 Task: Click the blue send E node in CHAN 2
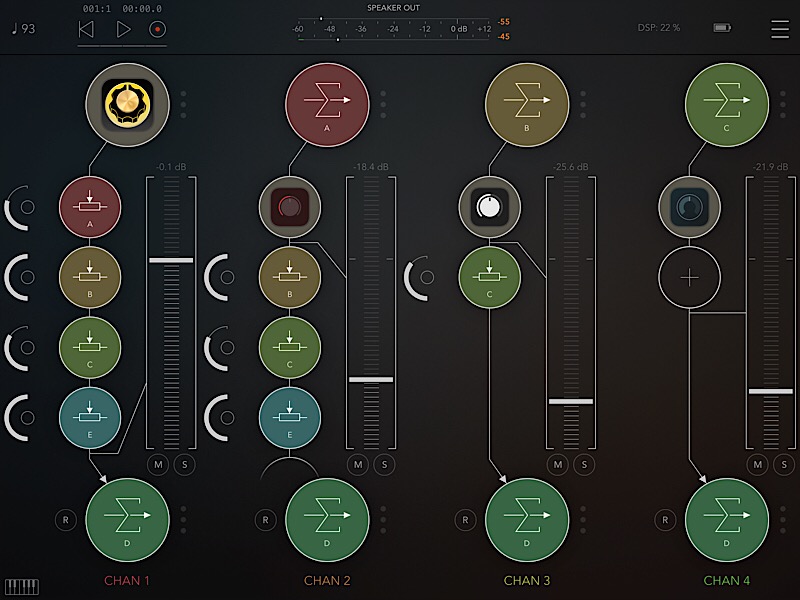(290, 417)
